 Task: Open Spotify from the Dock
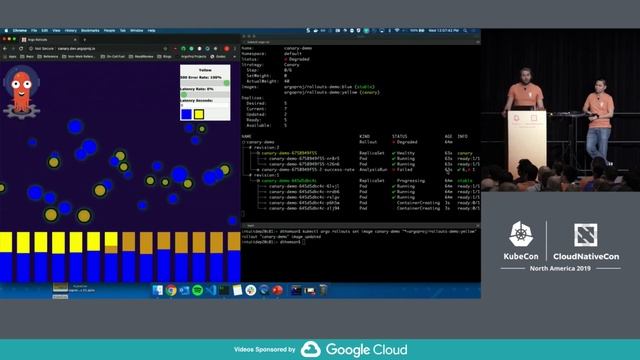(198, 290)
